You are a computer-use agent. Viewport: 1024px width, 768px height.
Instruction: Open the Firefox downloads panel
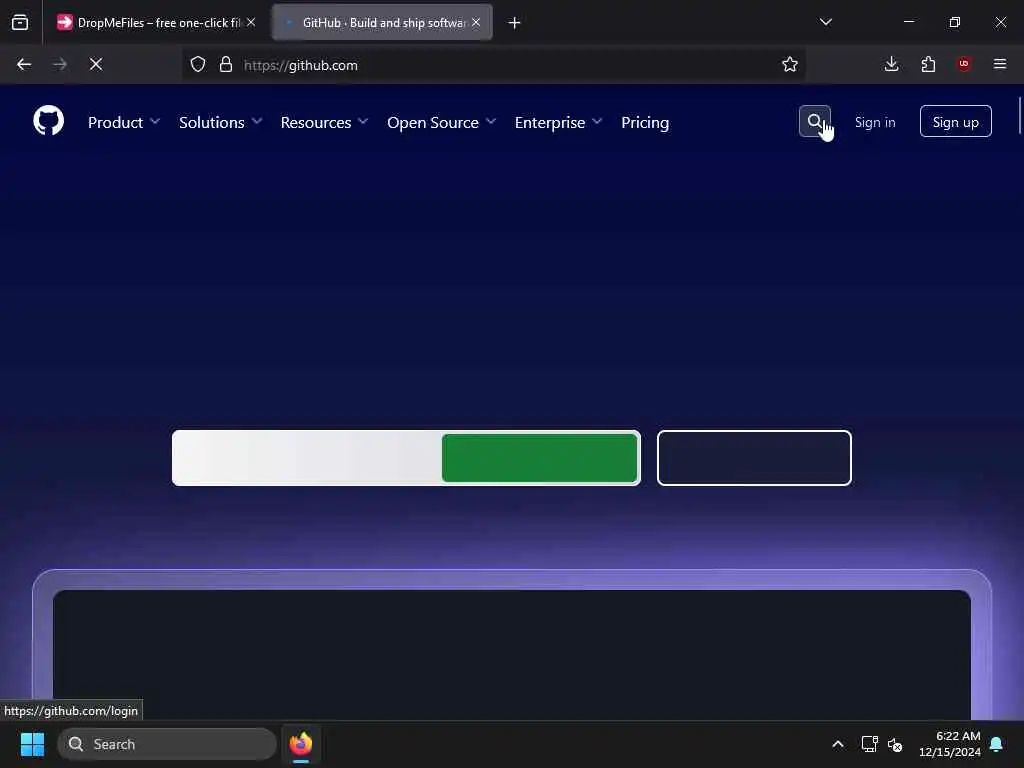tap(891, 65)
